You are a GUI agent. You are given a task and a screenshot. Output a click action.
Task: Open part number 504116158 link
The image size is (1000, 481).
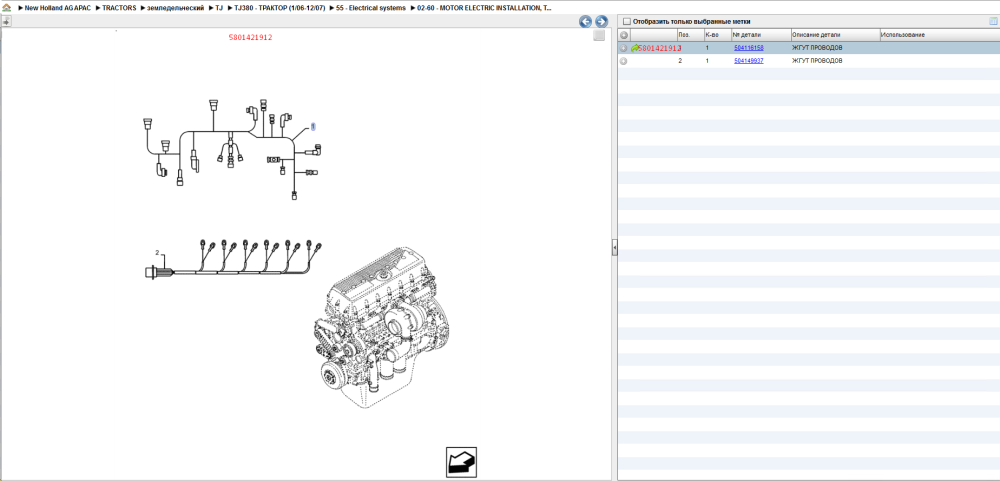[749, 48]
